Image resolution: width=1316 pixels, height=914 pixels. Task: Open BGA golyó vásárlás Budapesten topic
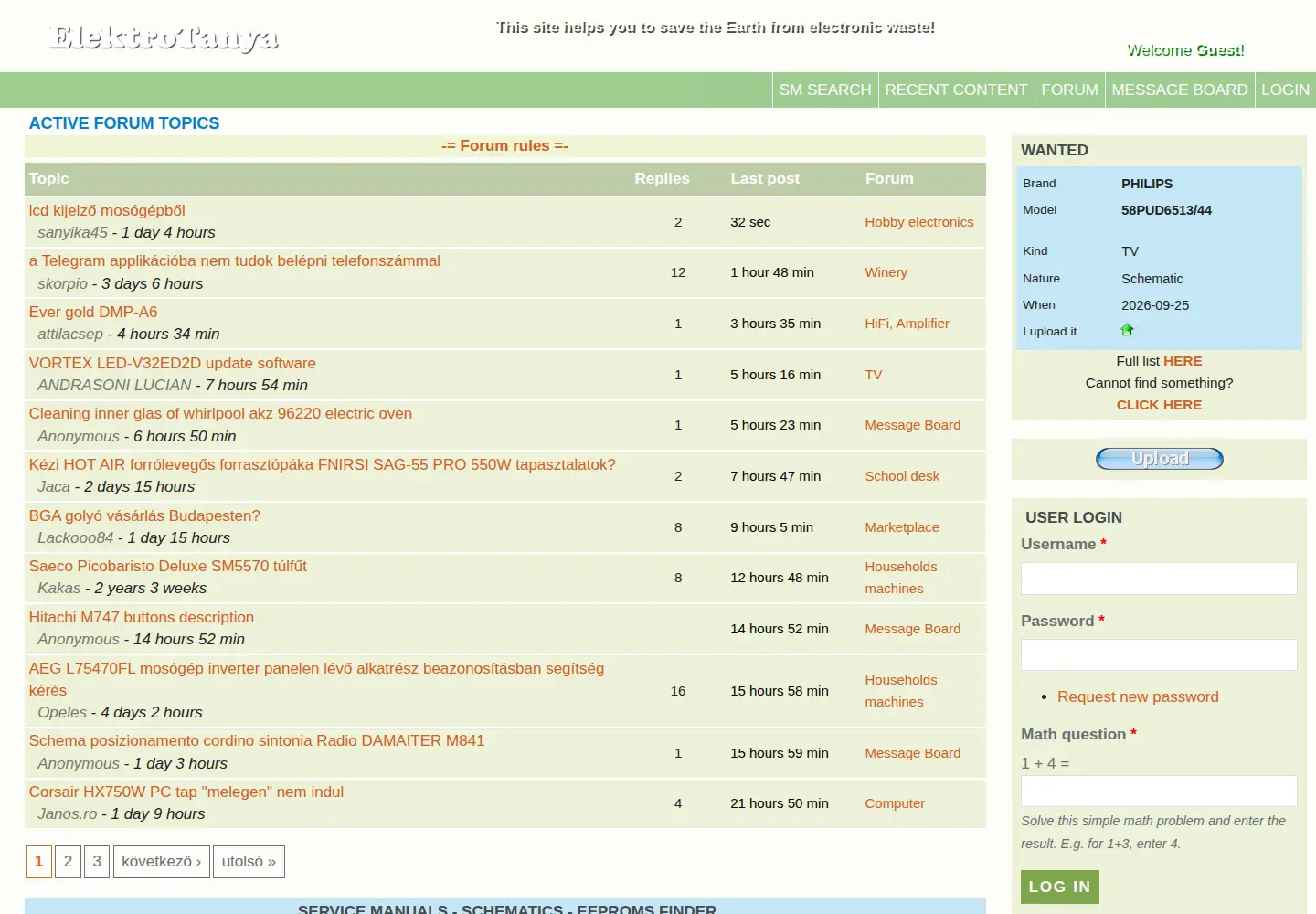pyautogui.click(x=144, y=515)
